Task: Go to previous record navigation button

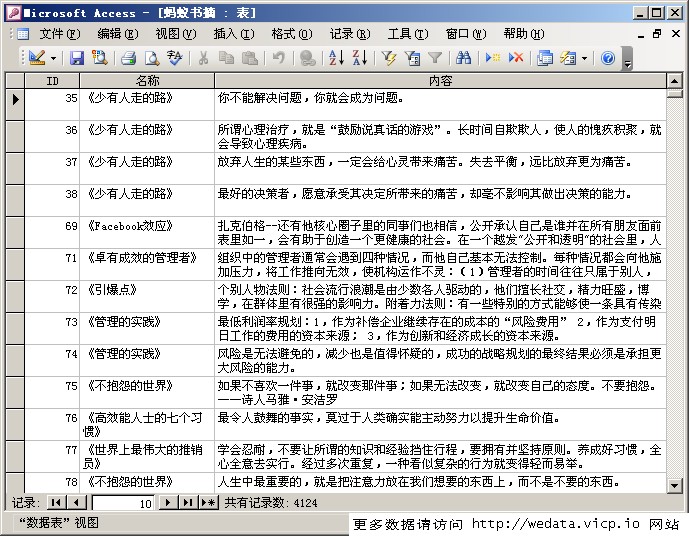Action: [x=76, y=502]
